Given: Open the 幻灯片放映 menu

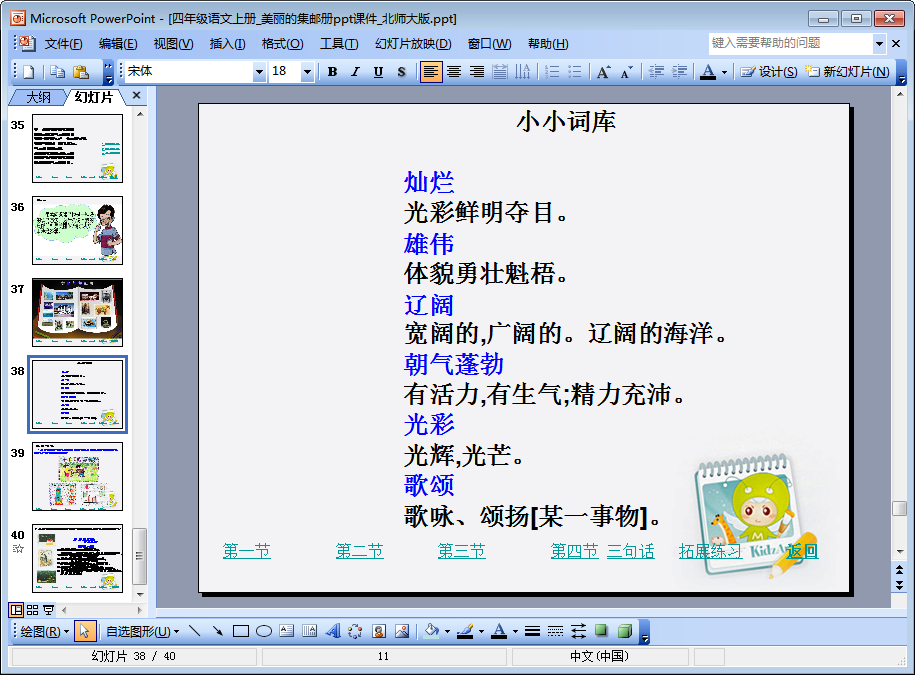Looking at the screenshot, I should (x=413, y=44).
